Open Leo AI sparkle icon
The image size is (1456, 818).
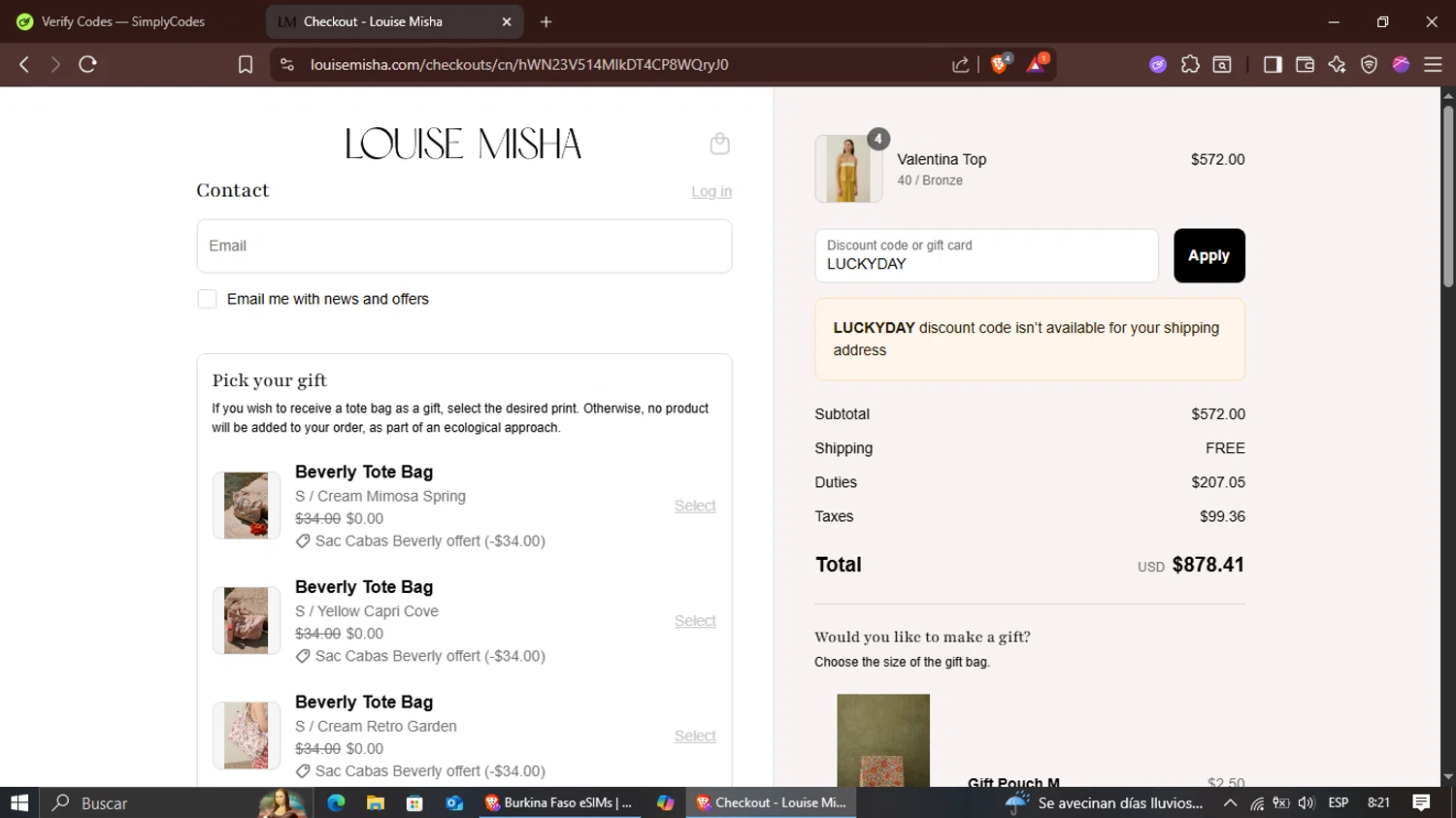tap(1337, 64)
